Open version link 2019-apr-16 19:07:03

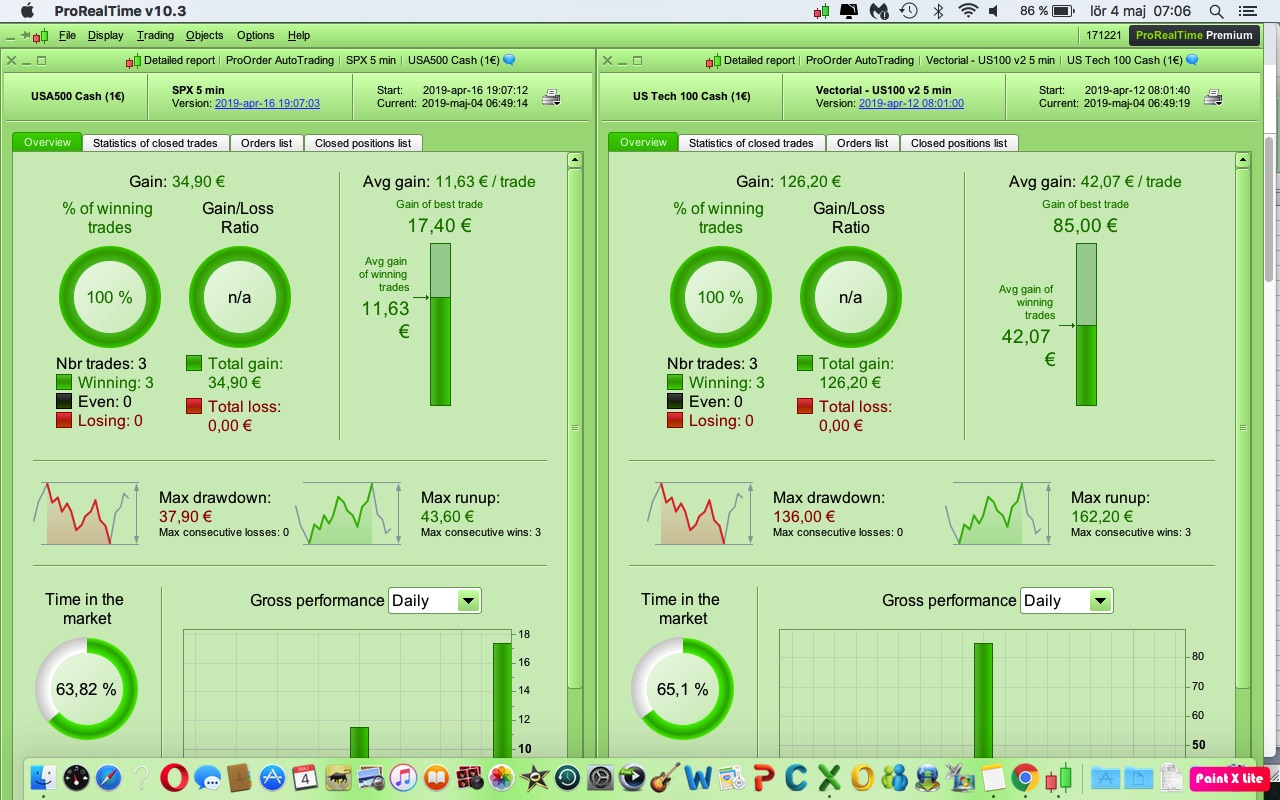tap(267, 104)
